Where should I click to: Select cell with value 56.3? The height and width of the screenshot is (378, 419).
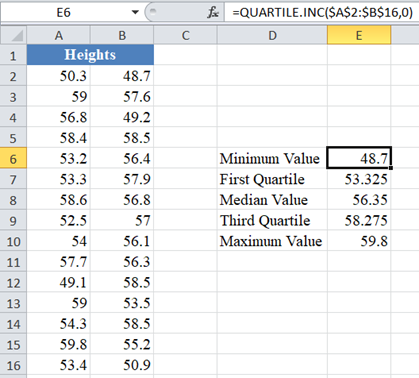pyautogui.click(x=122, y=262)
